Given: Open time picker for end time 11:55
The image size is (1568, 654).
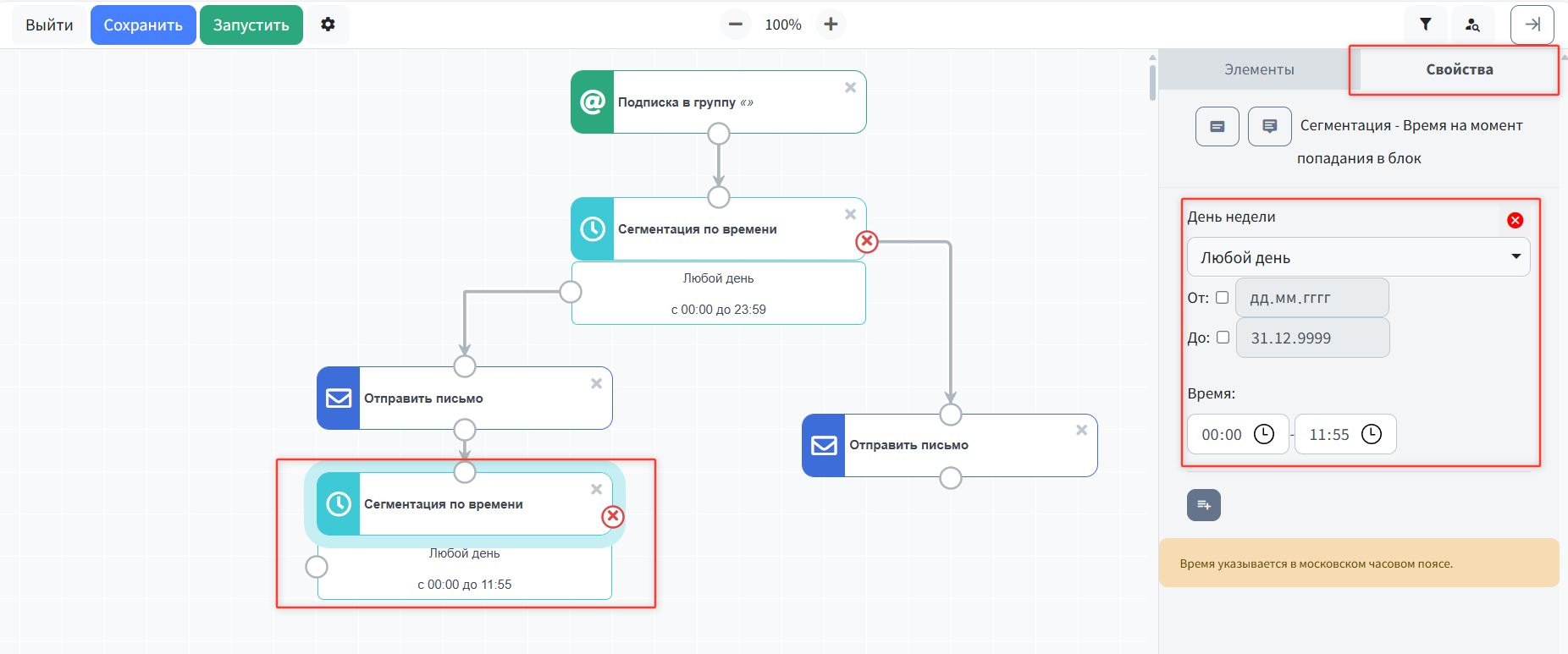Looking at the screenshot, I should pyautogui.click(x=1371, y=434).
